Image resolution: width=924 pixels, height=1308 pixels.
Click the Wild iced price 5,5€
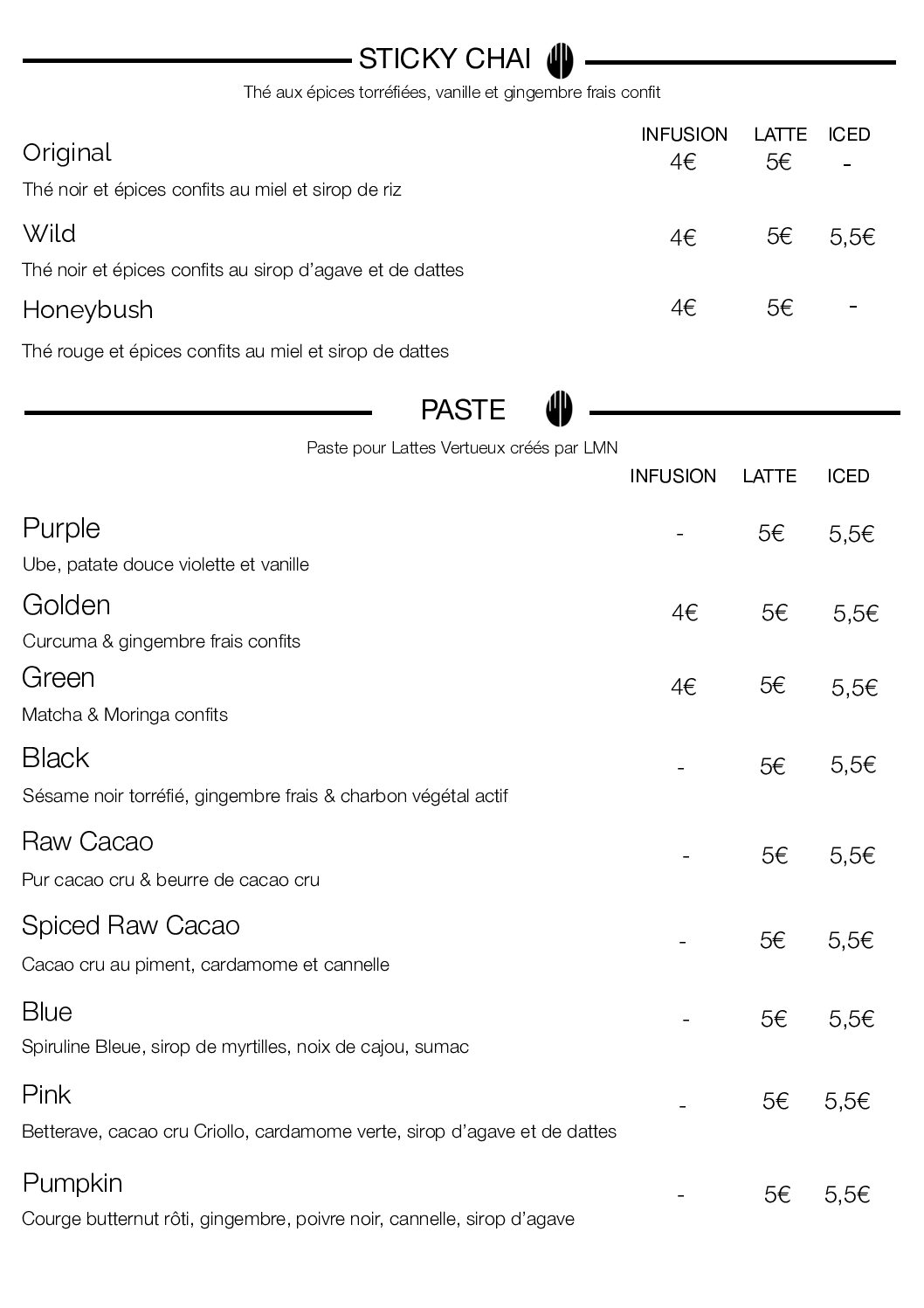pyautogui.click(x=852, y=238)
